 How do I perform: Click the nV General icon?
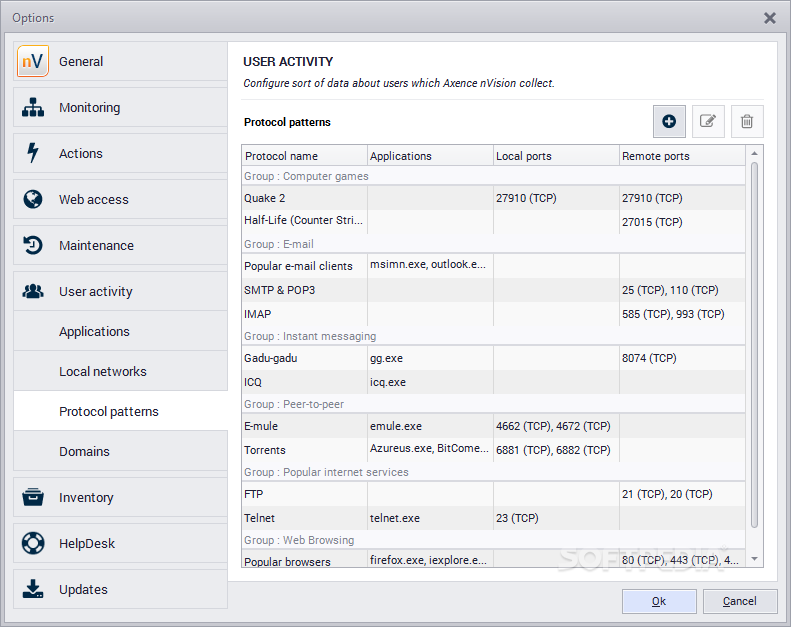click(x=33, y=61)
